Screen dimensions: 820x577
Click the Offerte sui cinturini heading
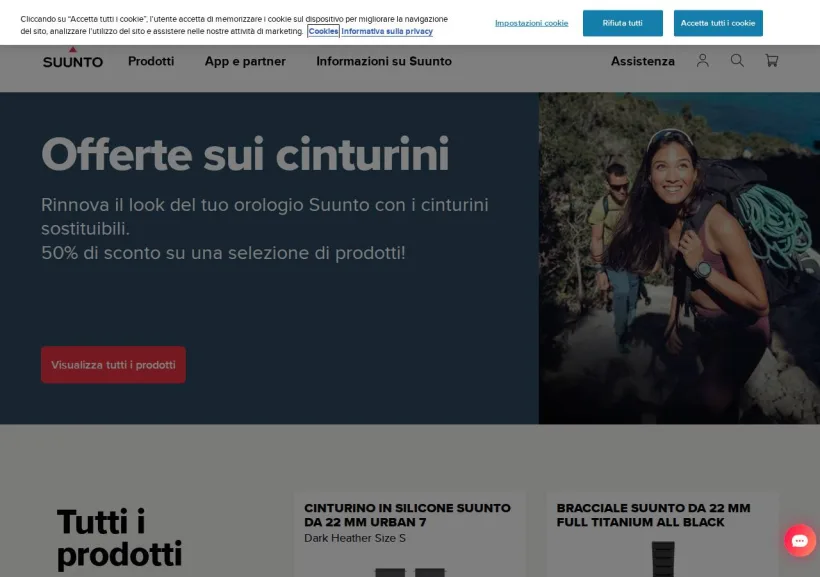pos(245,154)
